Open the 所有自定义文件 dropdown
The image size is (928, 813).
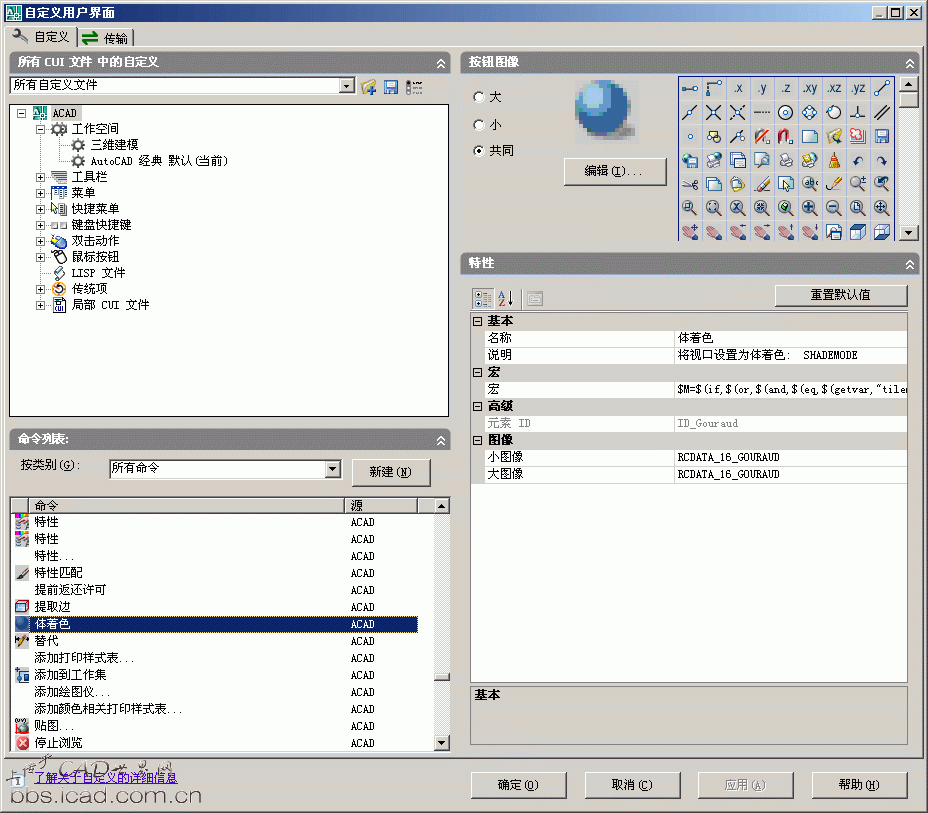click(347, 87)
